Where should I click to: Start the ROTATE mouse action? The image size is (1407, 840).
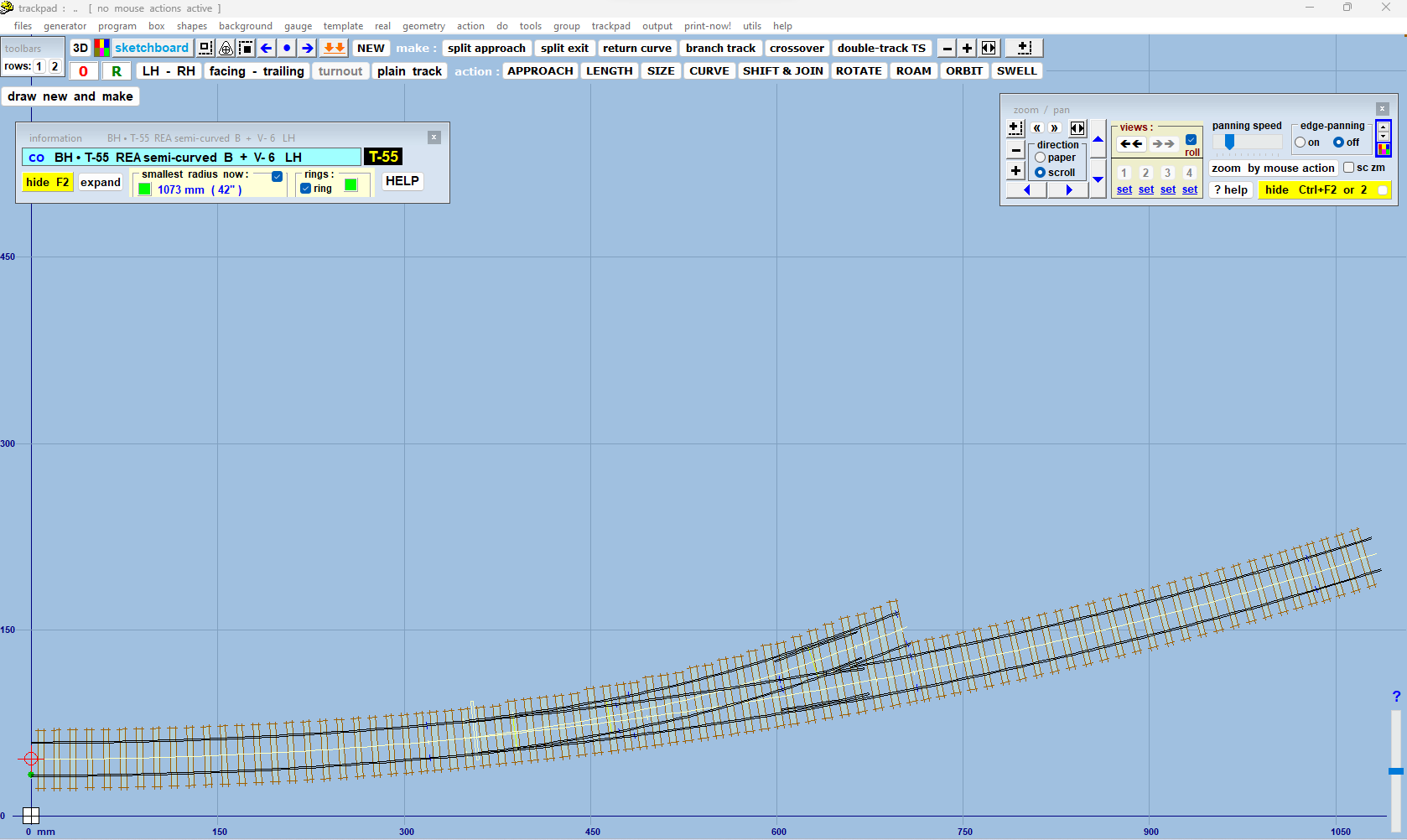(859, 70)
